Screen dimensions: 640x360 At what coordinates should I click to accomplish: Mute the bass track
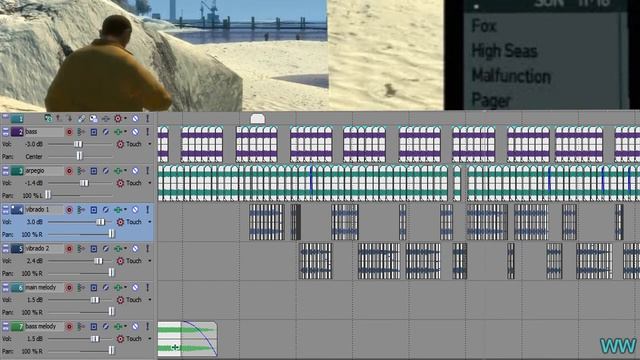(x=135, y=132)
